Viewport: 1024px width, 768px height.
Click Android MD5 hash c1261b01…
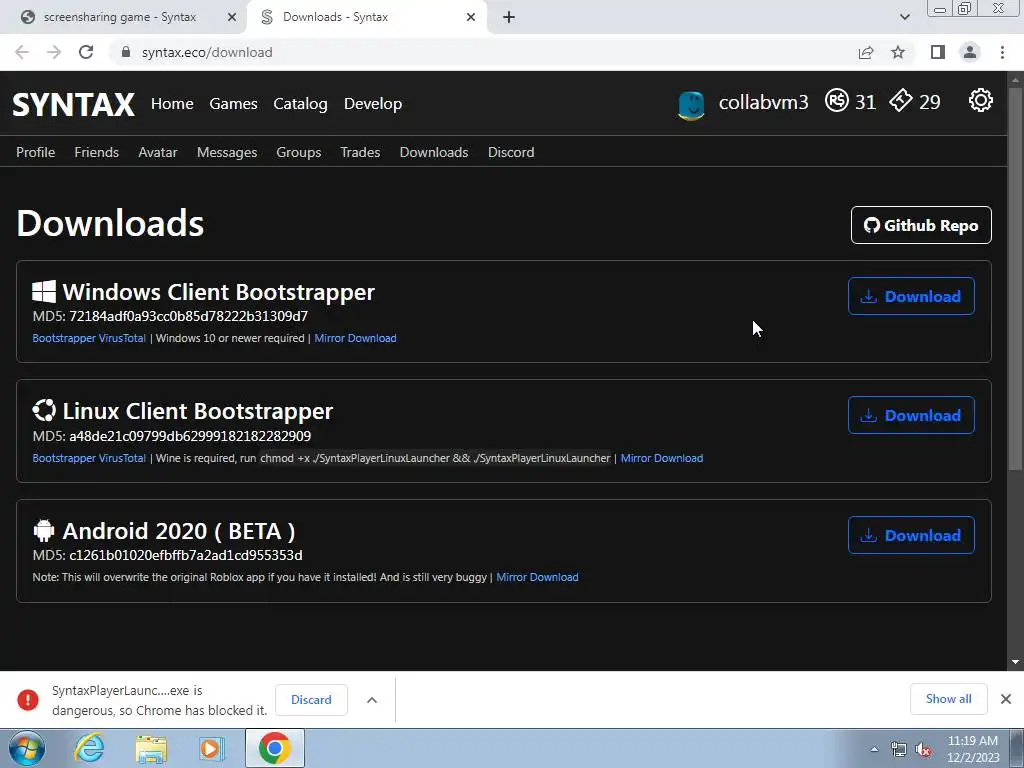185,555
